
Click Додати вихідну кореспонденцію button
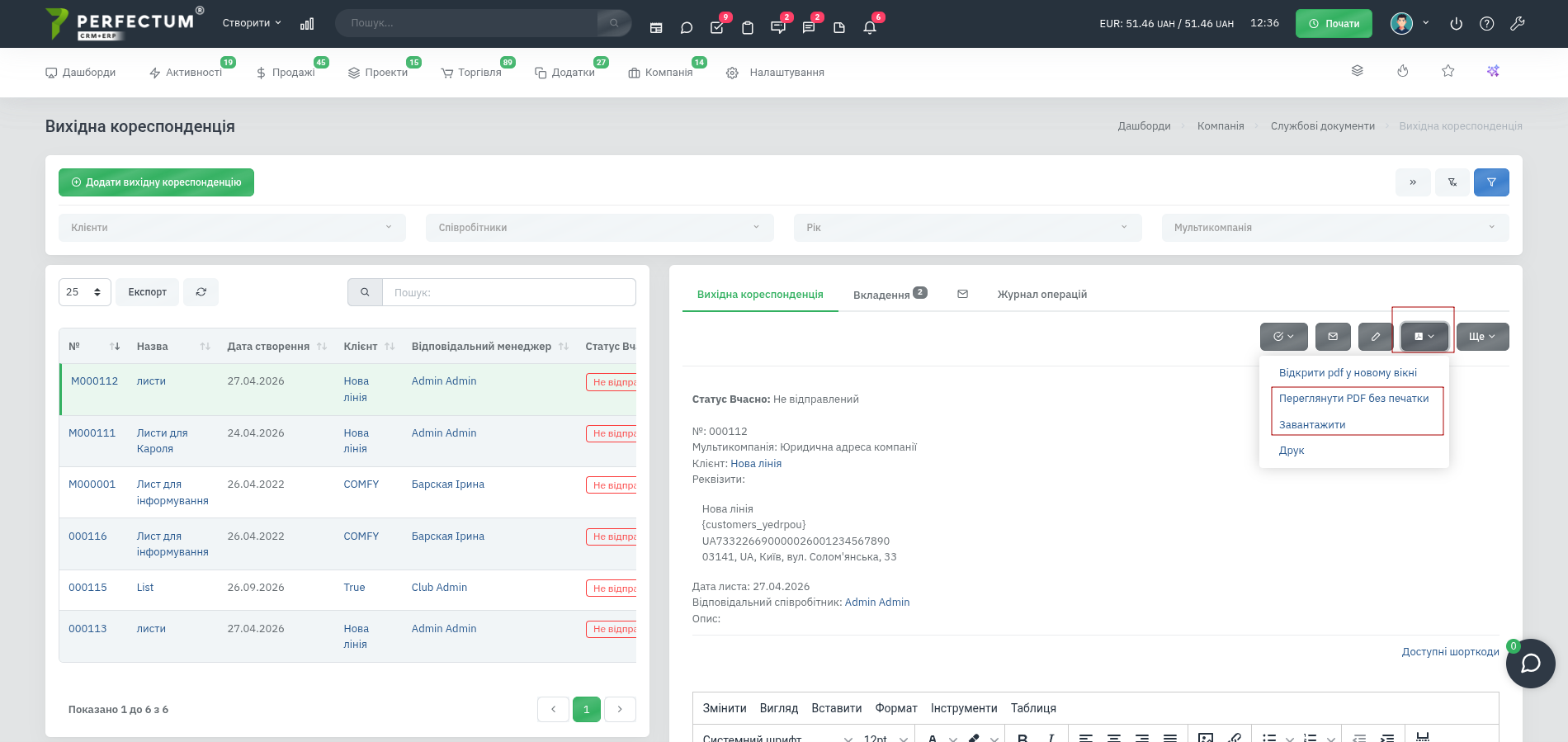pos(156,182)
